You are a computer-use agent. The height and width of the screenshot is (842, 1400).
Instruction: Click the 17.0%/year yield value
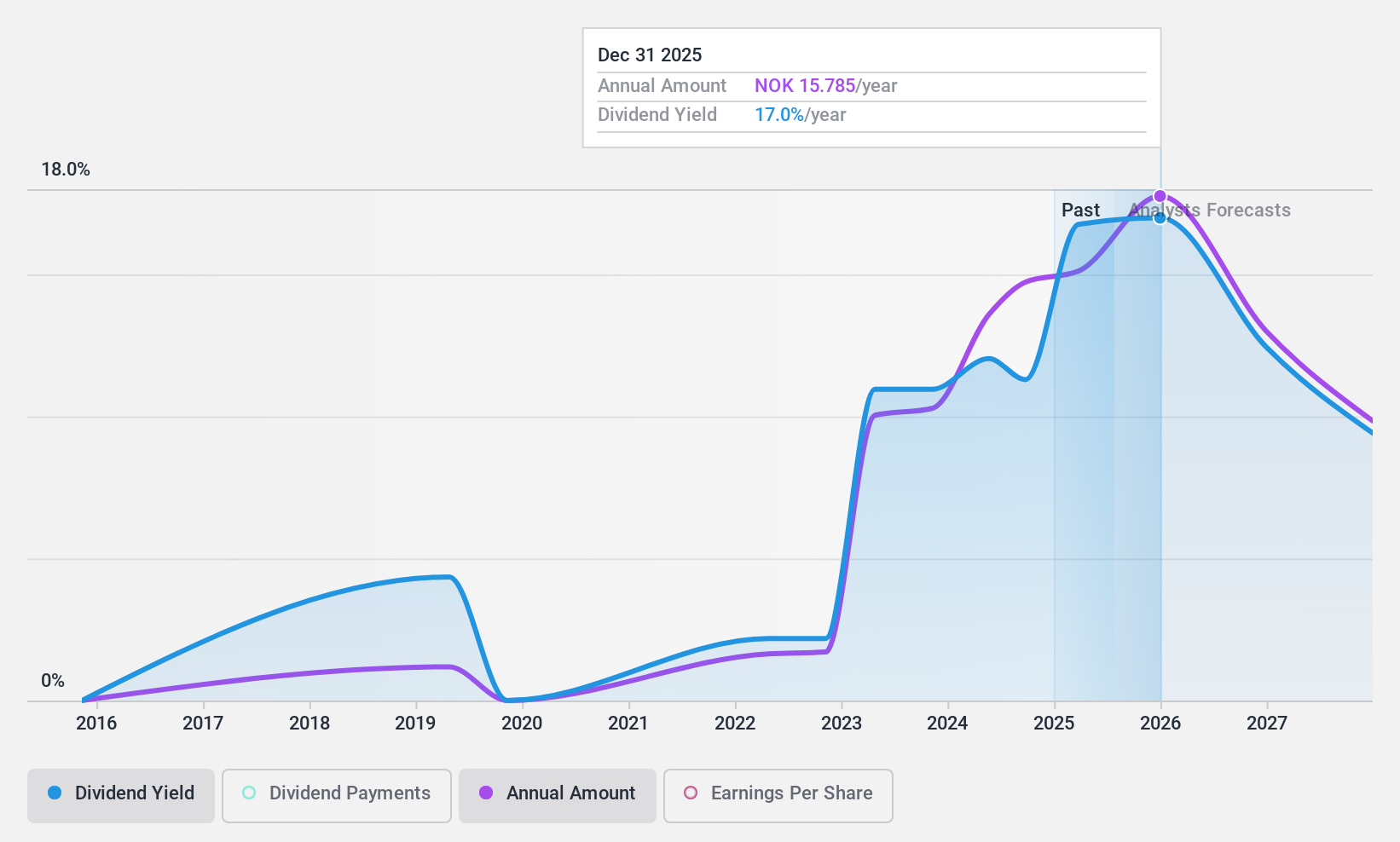(x=801, y=114)
